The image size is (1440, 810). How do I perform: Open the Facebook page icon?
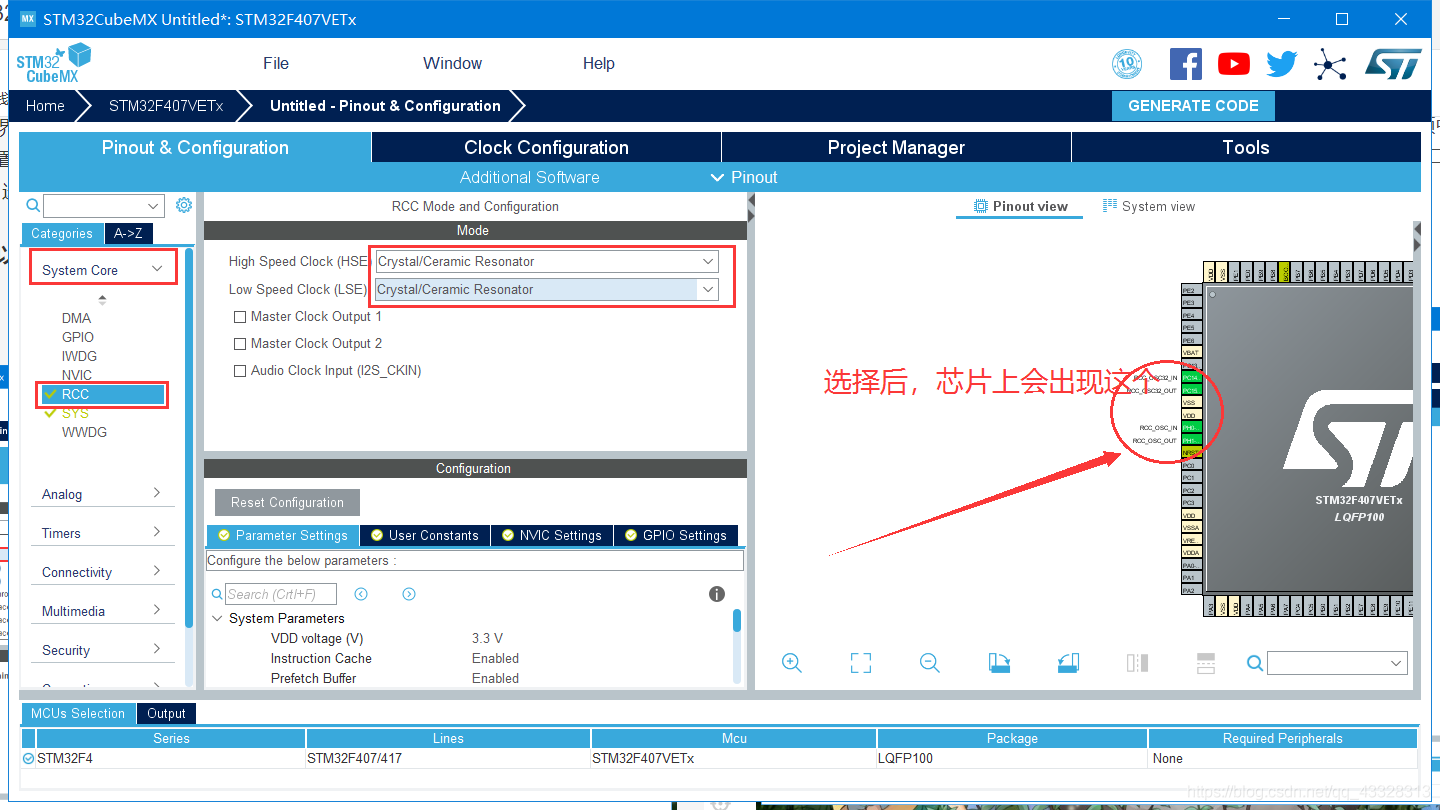click(x=1186, y=64)
